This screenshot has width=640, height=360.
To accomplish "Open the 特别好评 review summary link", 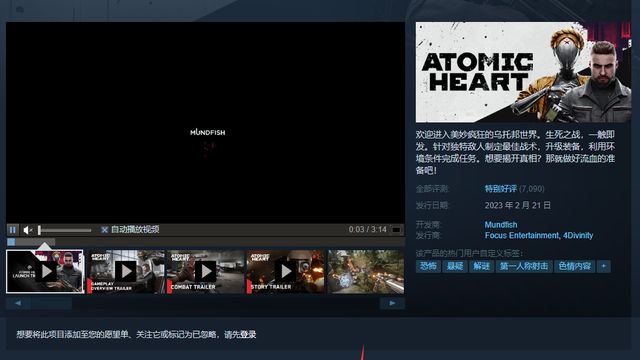I will coord(501,189).
